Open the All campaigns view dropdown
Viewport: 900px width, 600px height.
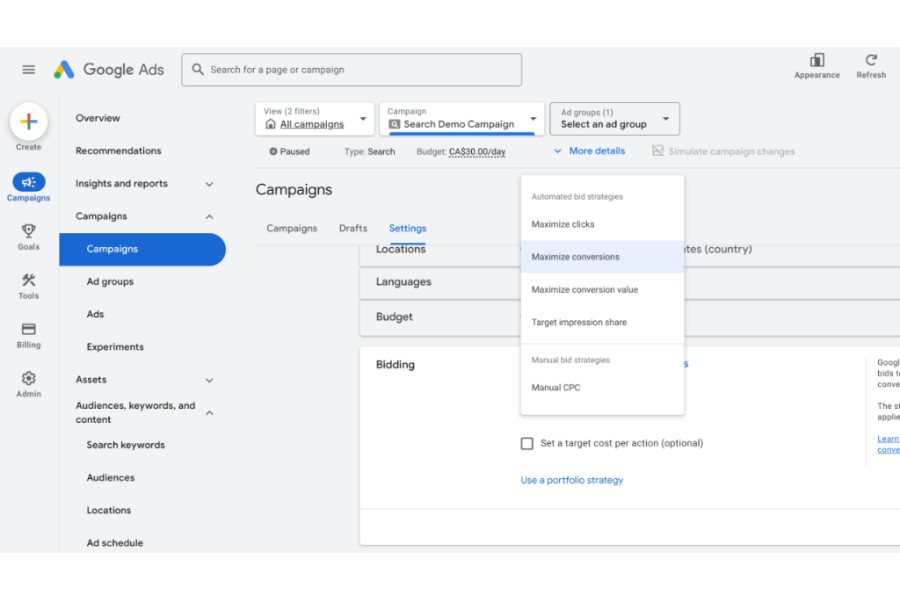click(315, 119)
